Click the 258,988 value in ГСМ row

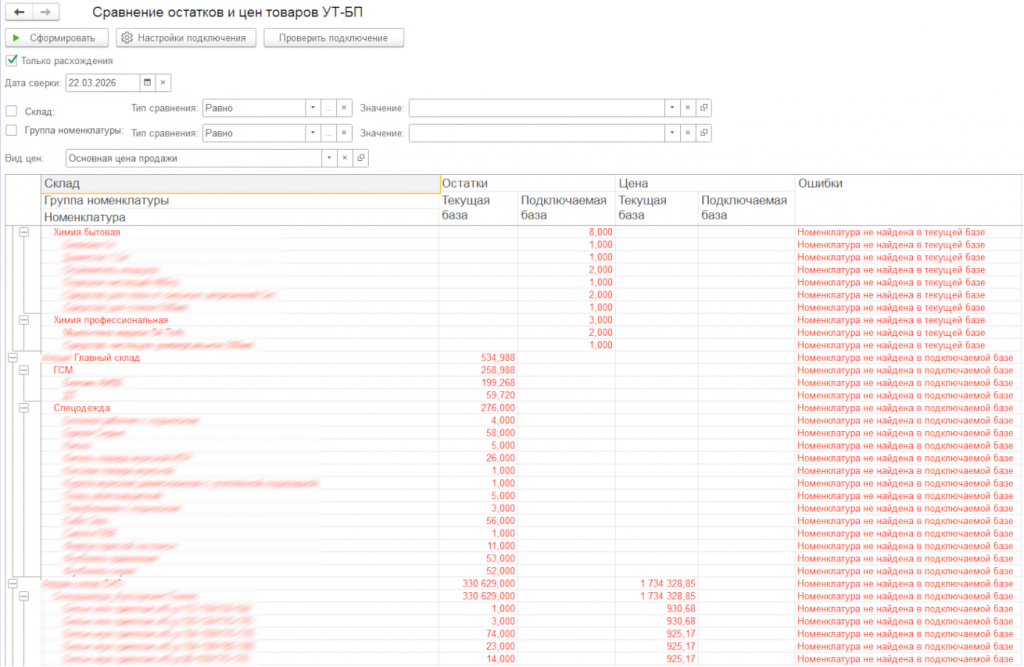498,370
